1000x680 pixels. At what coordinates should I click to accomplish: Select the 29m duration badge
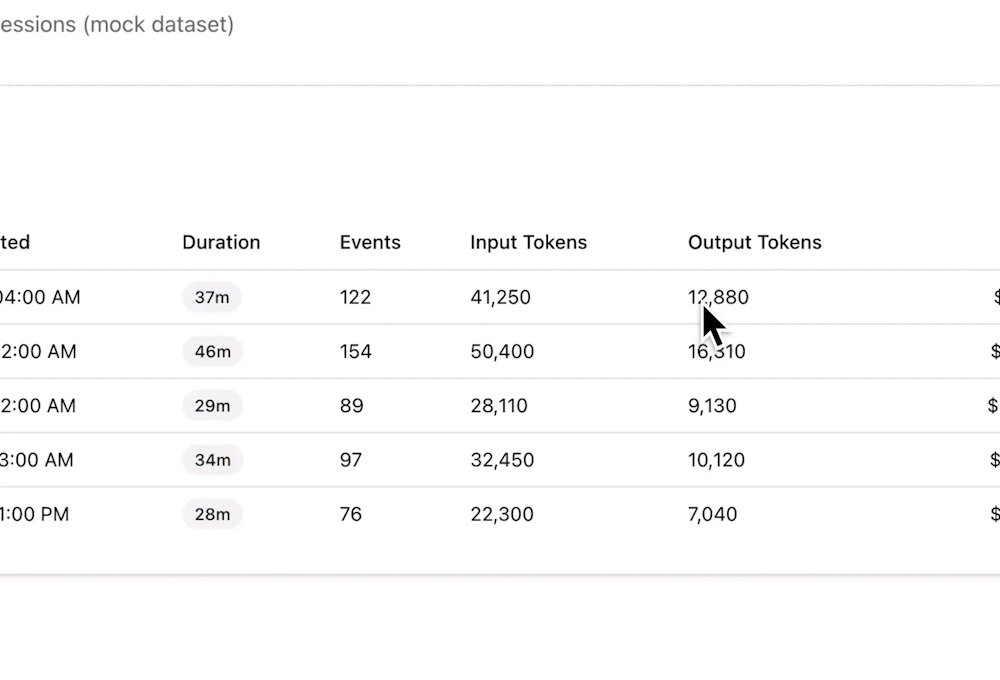point(212,406)
